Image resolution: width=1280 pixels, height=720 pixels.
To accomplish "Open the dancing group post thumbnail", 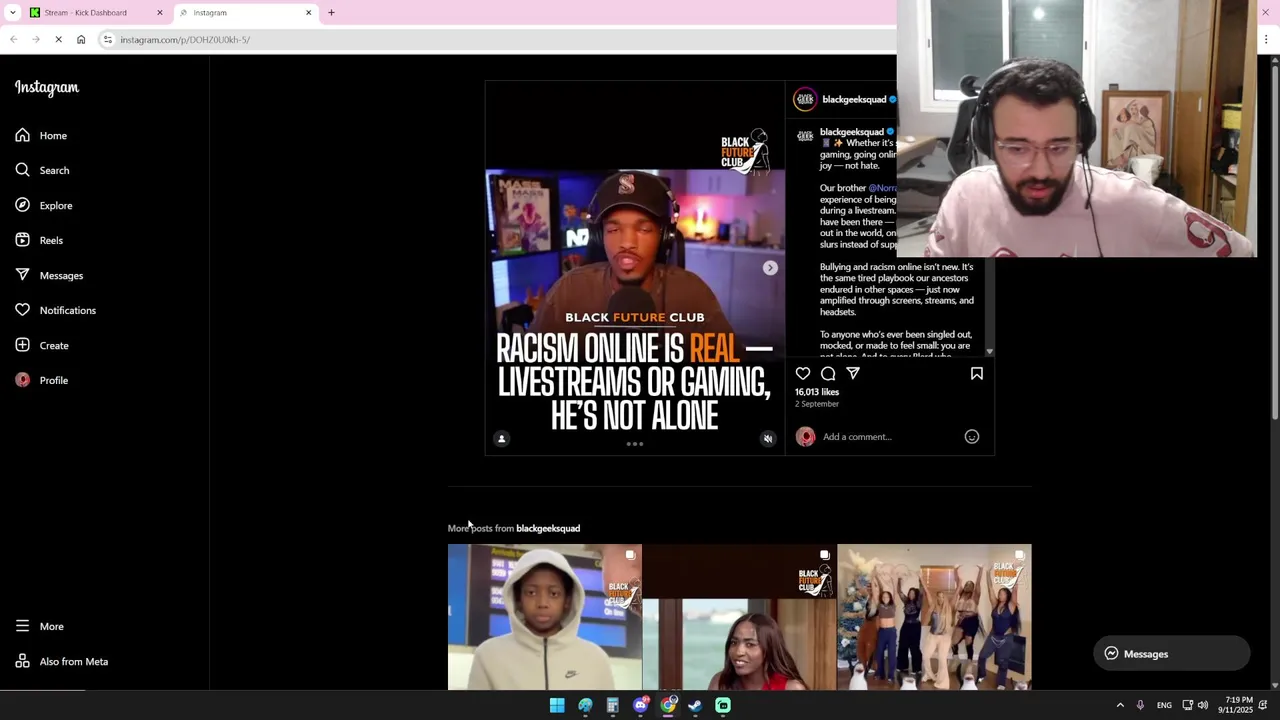I will pos(934,617).
